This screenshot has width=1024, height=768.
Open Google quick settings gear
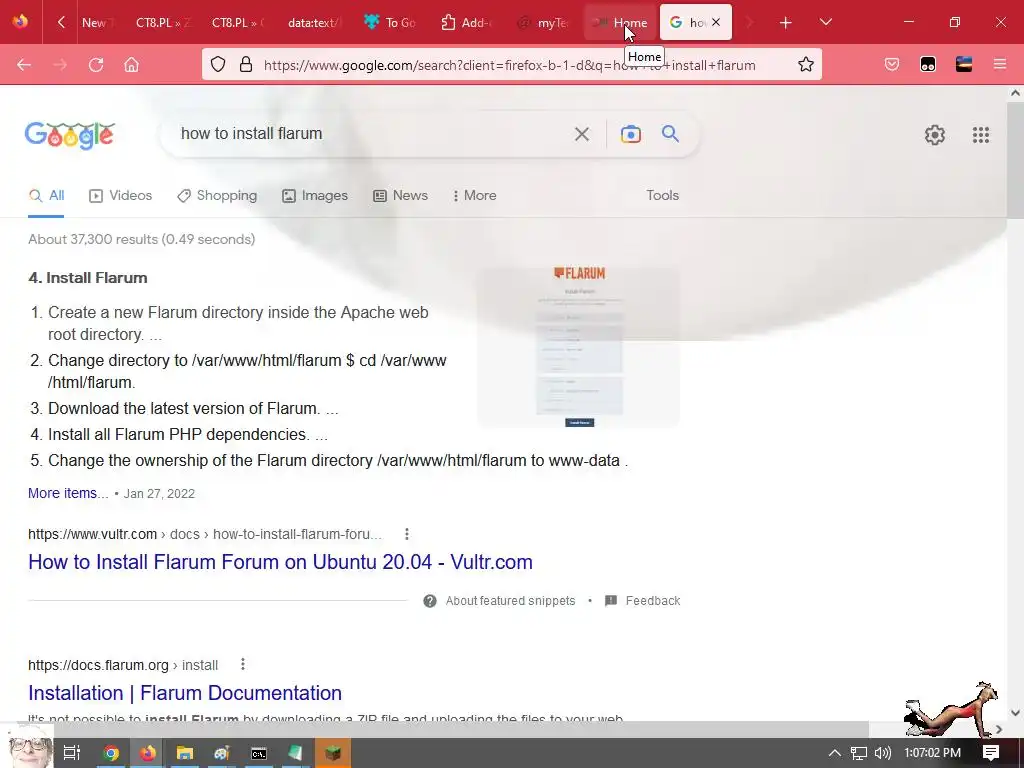935,135
